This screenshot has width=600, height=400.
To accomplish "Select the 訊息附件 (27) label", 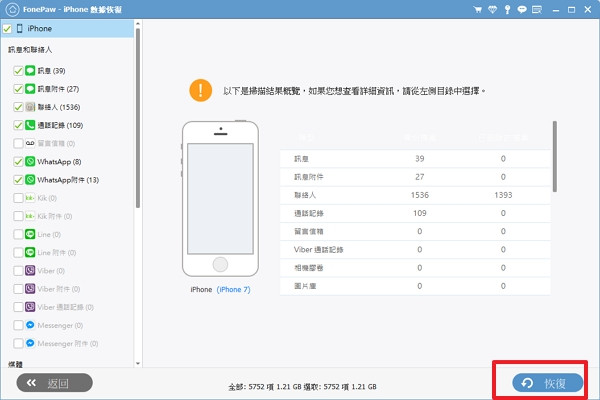I will tap(58, 89).
